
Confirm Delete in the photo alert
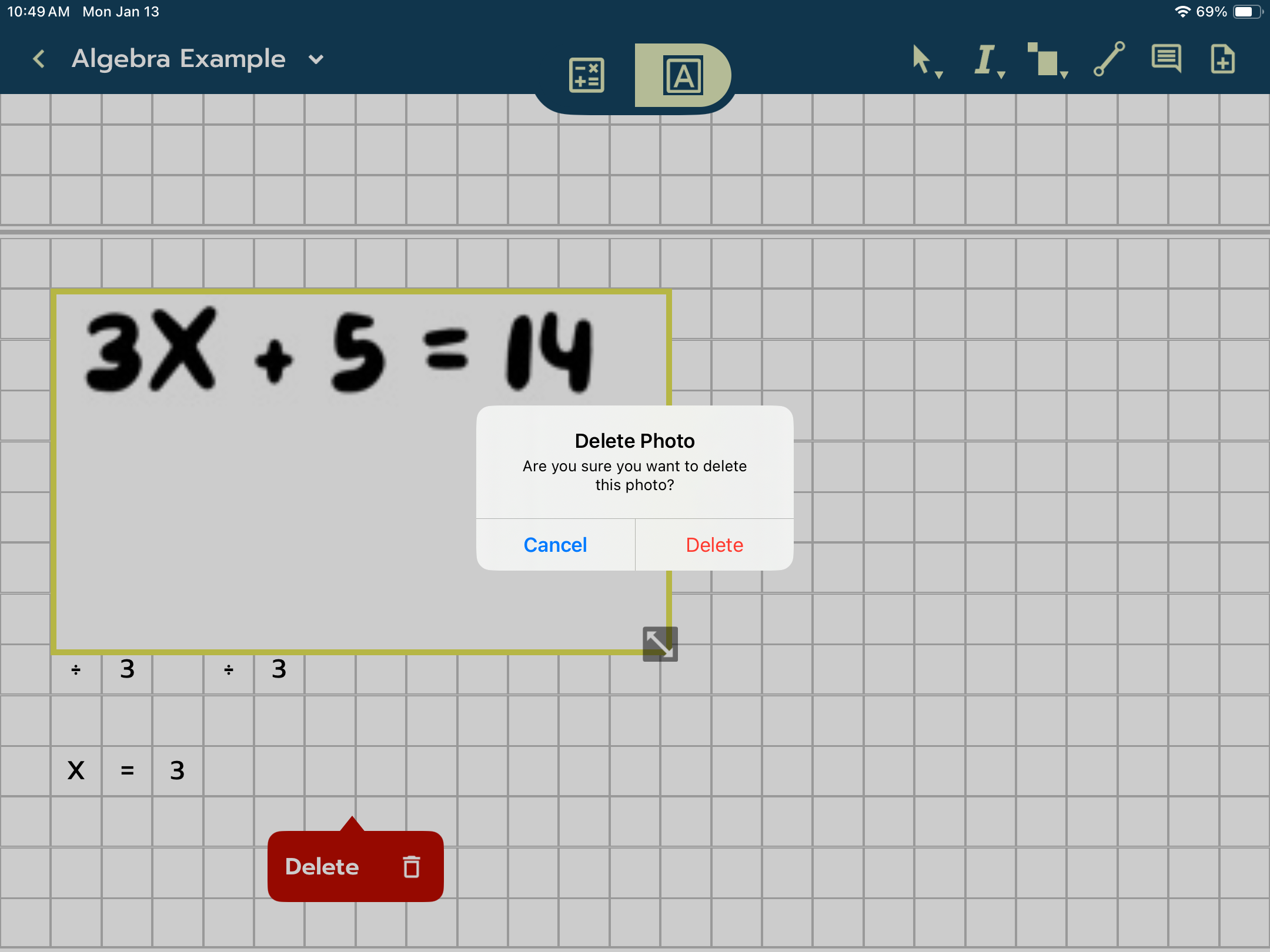point(714,545)
